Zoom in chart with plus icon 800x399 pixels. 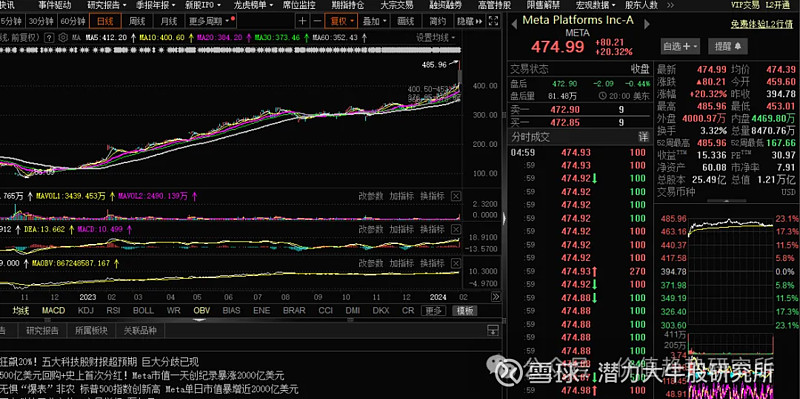[303, 21]
